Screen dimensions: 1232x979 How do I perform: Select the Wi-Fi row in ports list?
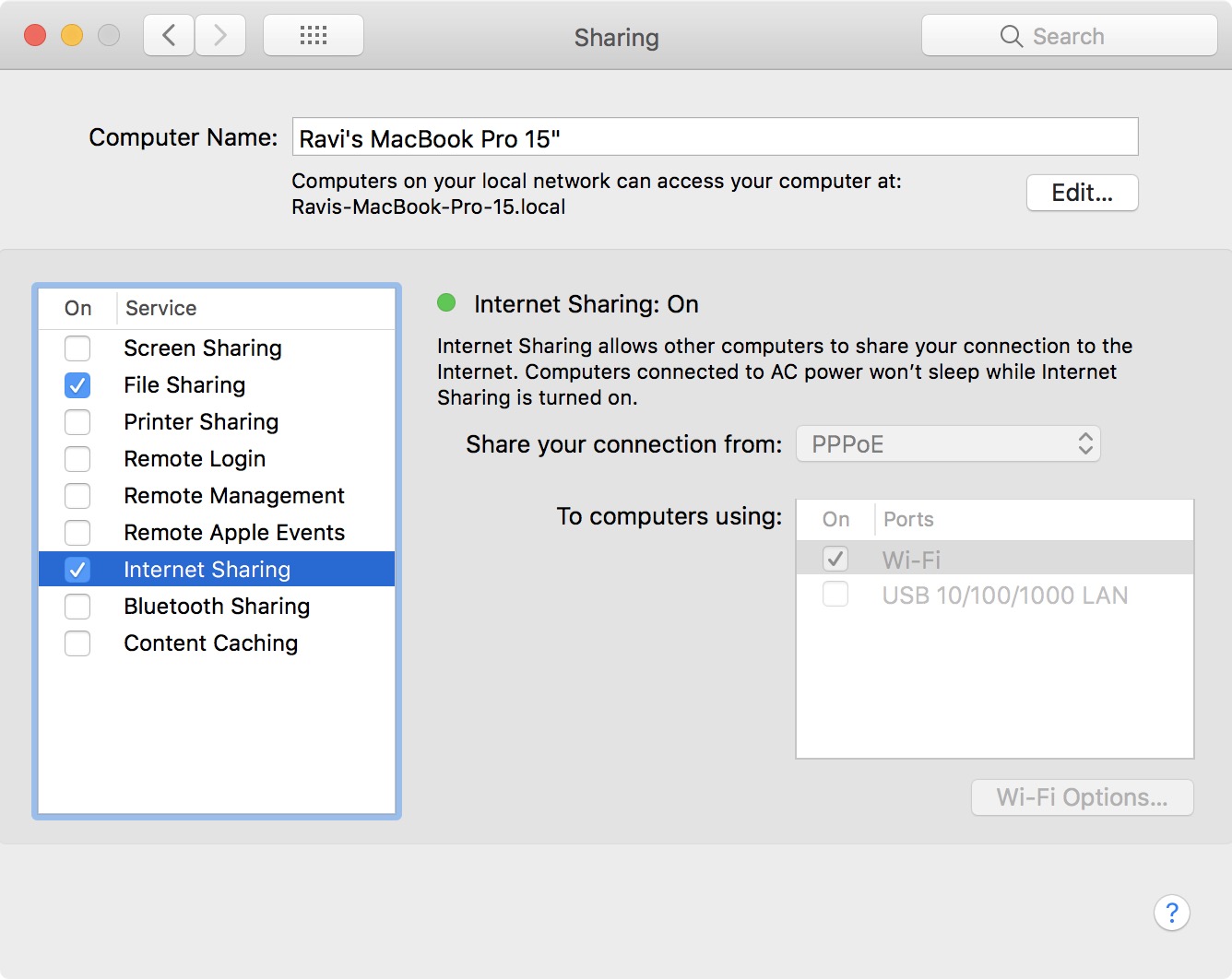[995, 559]
